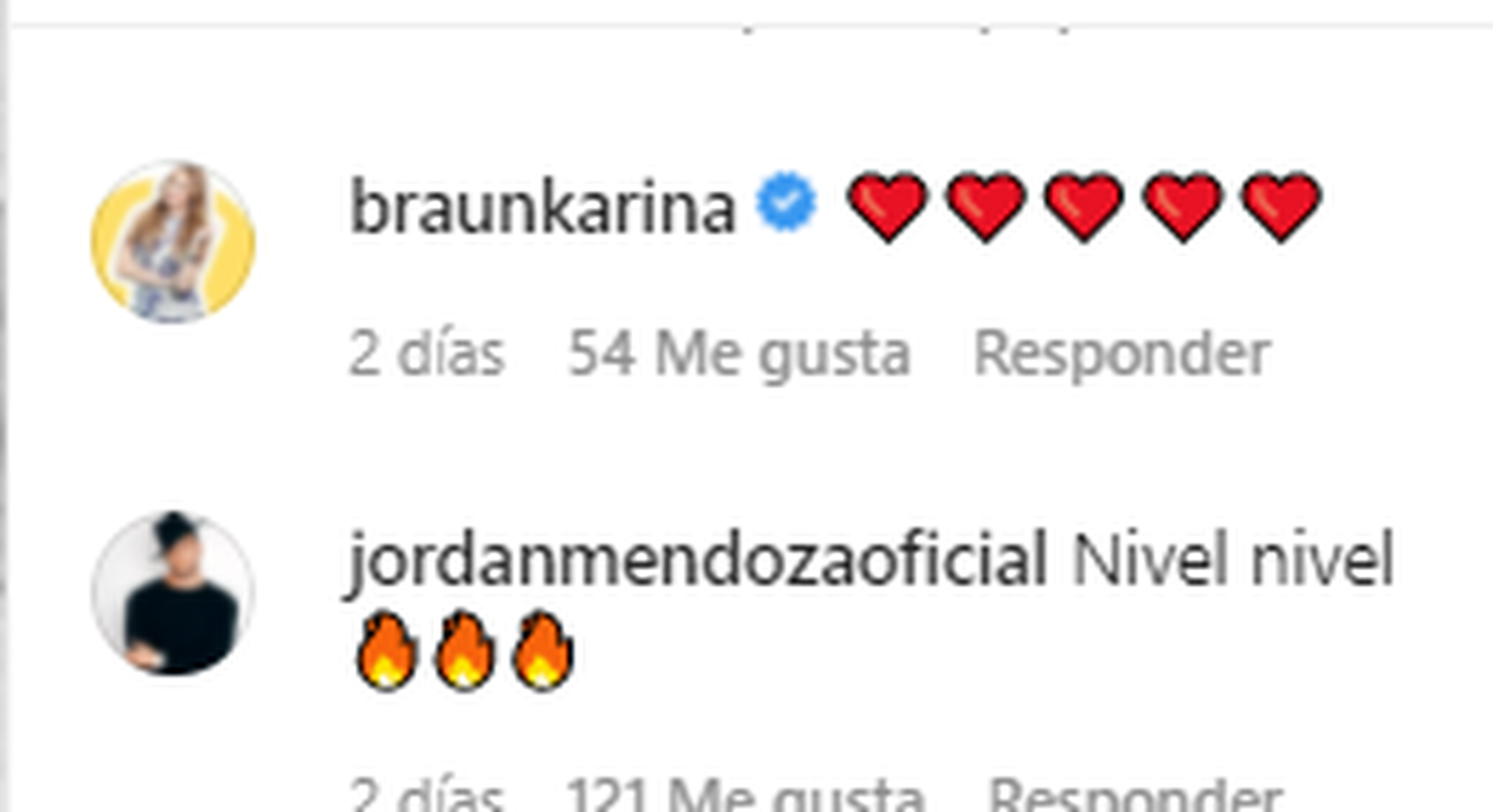1493x812 pixels.
Task: Click the jordanmendozaoficial username
Action: click(x=696, y=560)
